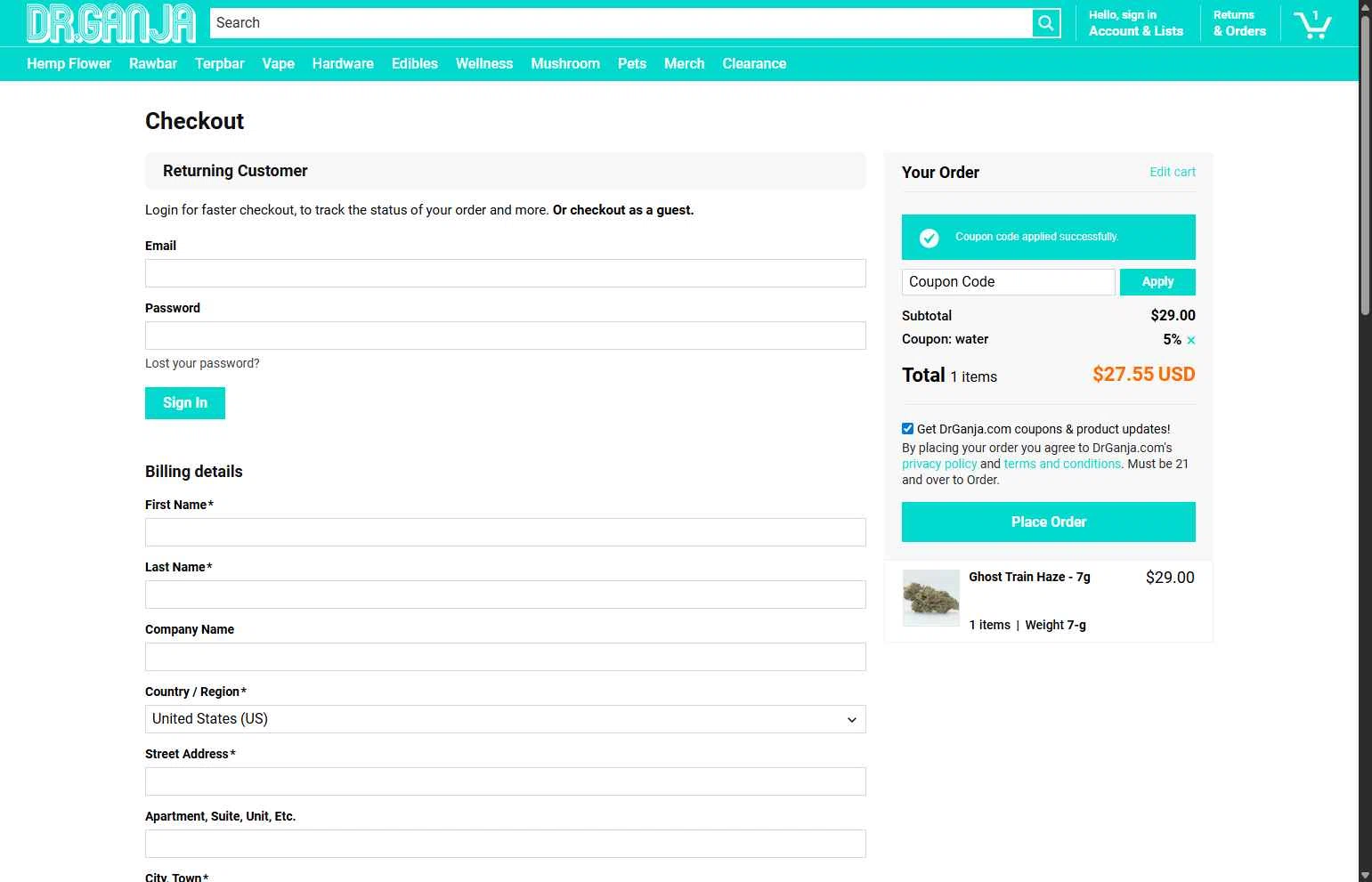
Task: Open the Wellness menu
Action: tap(484, 64)
